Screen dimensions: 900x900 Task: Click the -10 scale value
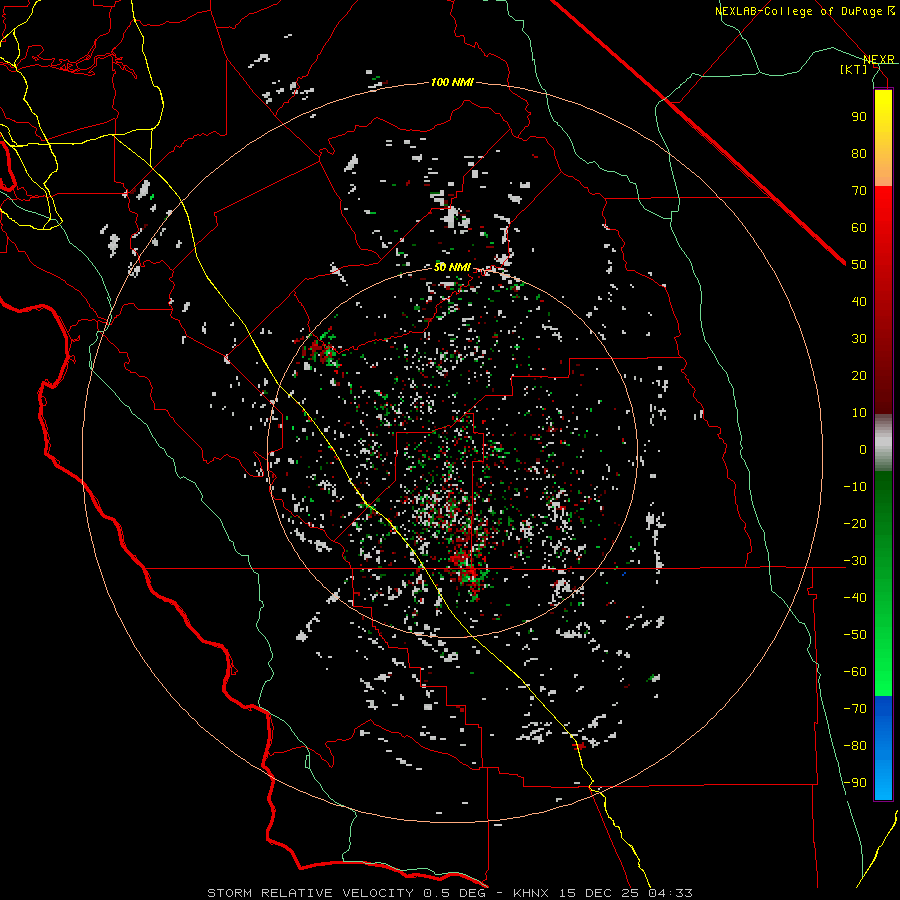click(855, 487)
